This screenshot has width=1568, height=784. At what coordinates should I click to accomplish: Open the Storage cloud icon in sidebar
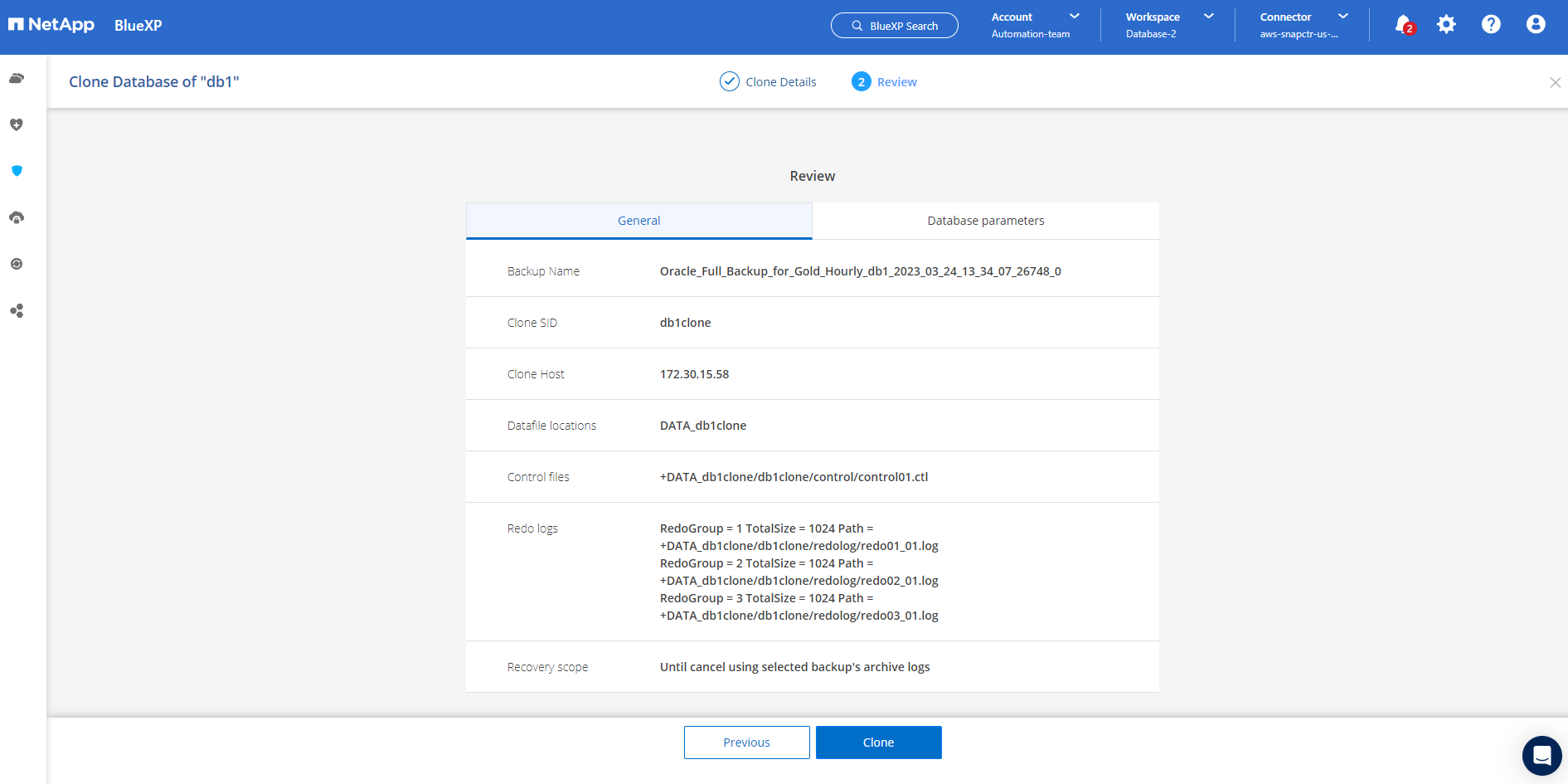tap(17, 79)
